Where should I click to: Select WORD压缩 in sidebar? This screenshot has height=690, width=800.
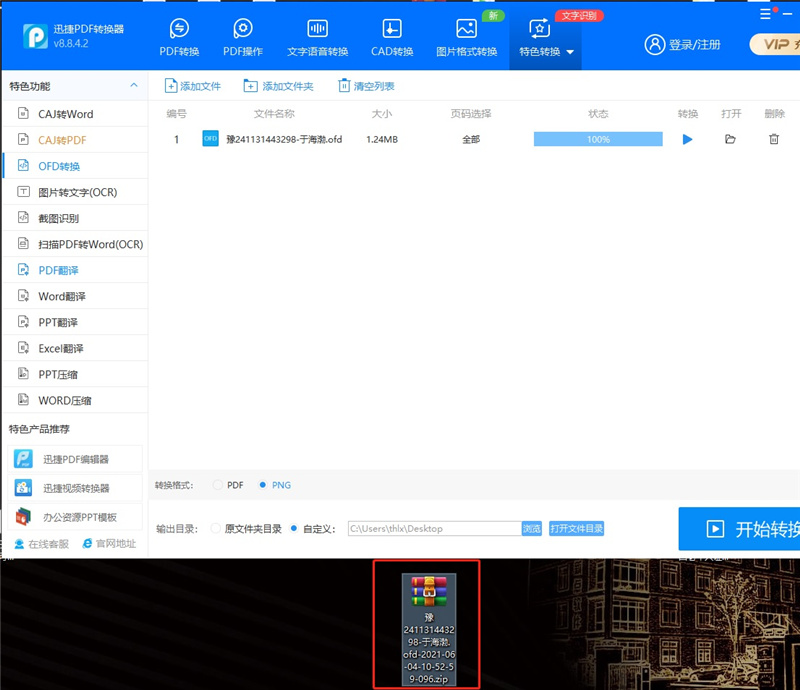pos(76,400)
